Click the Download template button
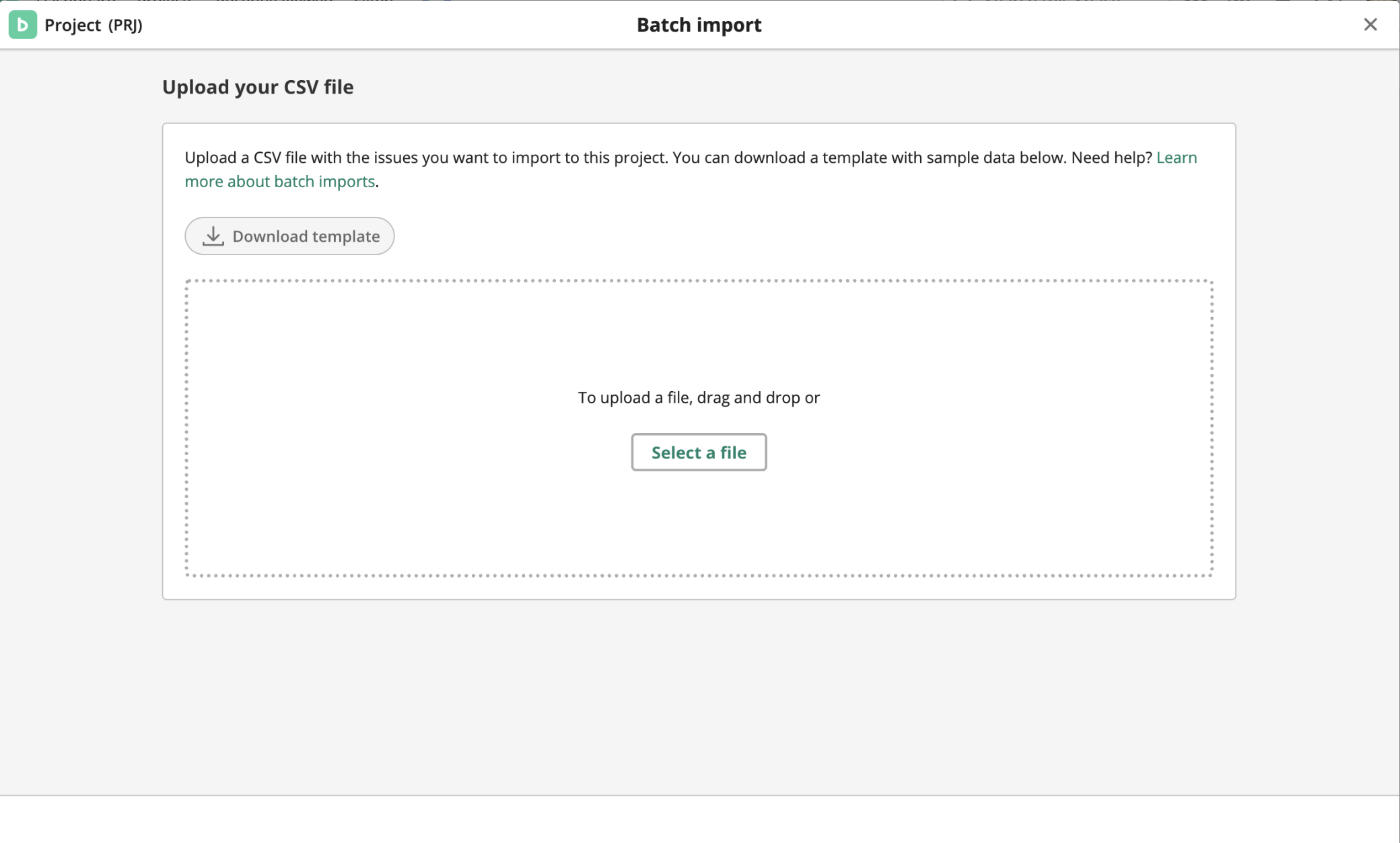1400x843 pixels. coord(289,236)
